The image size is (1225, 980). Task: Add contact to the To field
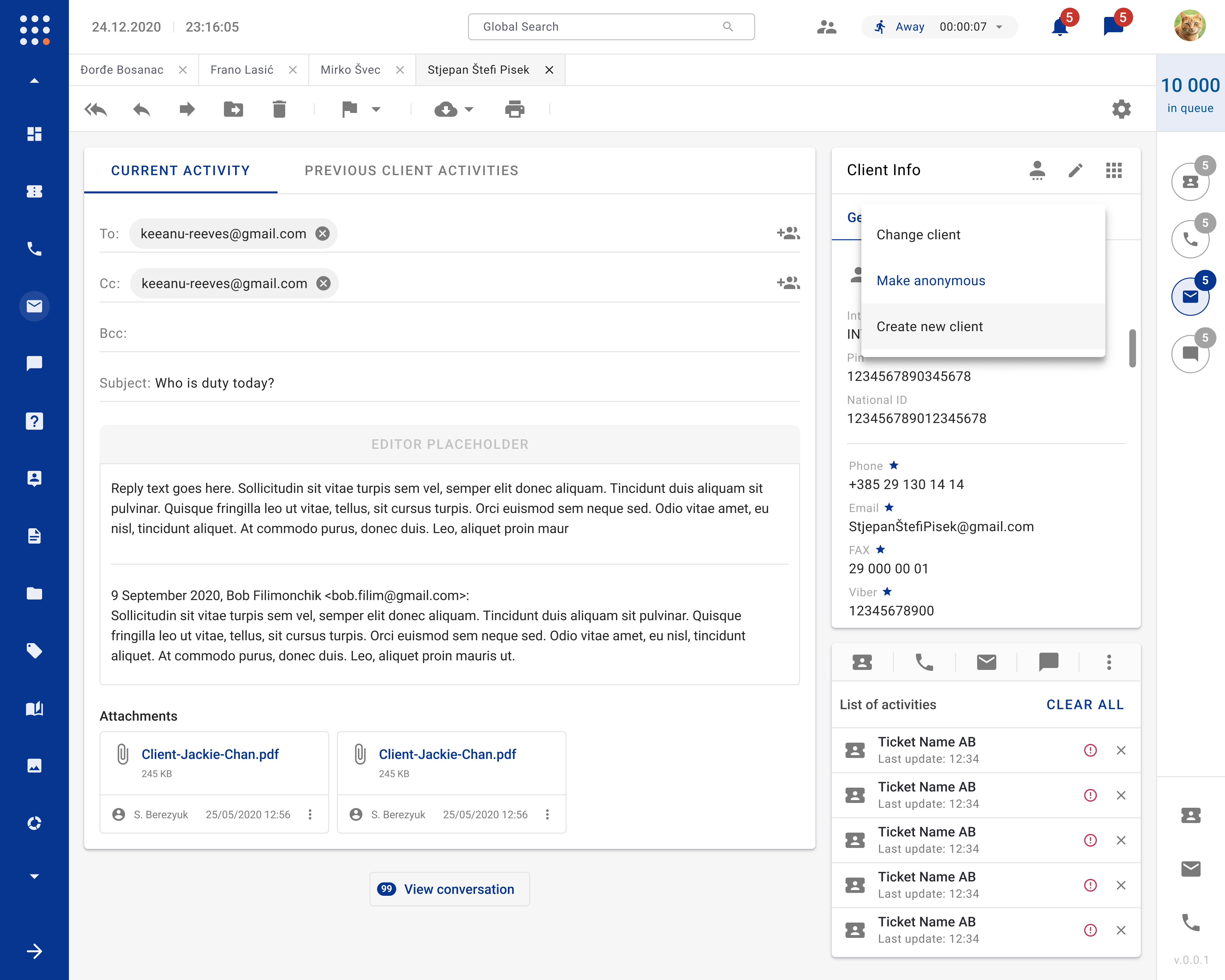(788, 233)
